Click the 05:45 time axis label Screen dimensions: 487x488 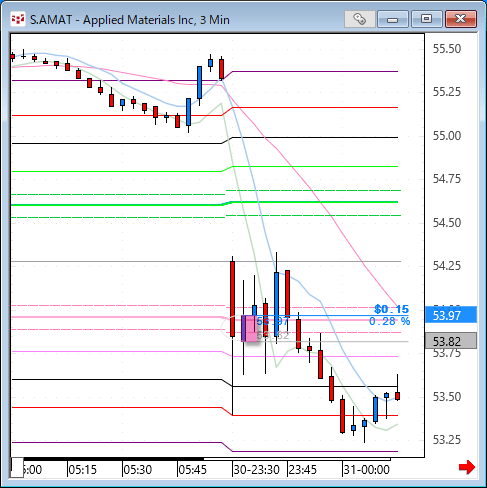pyautogui.click(x=192, y=470)
